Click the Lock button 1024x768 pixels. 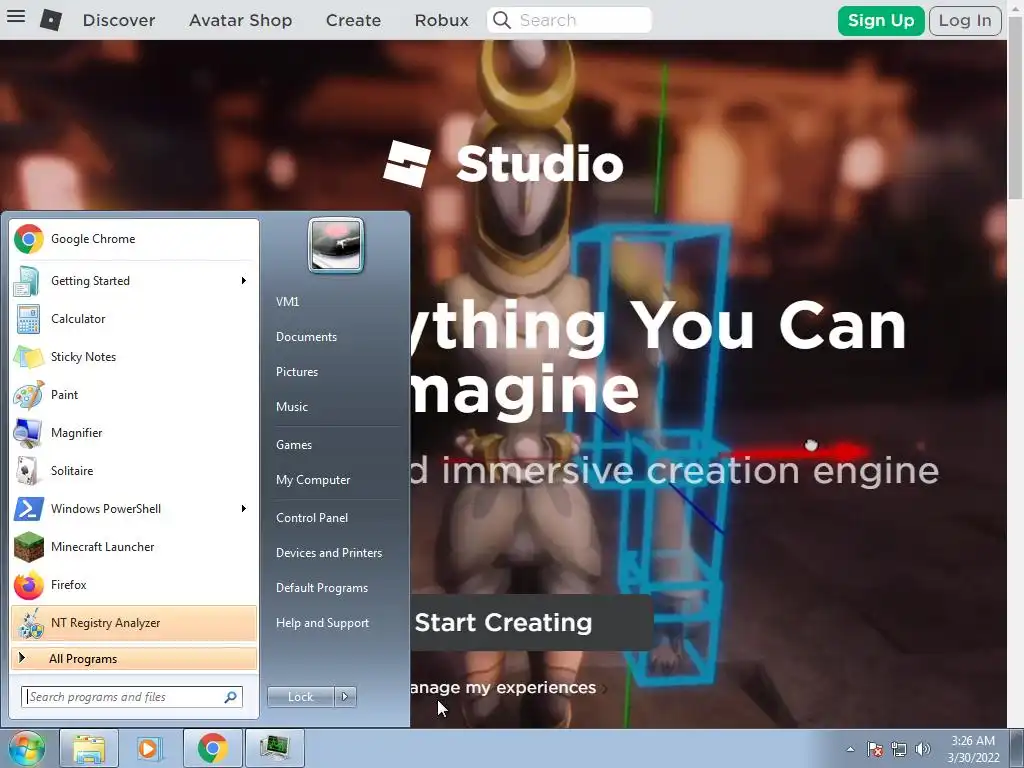pos(300,697)
